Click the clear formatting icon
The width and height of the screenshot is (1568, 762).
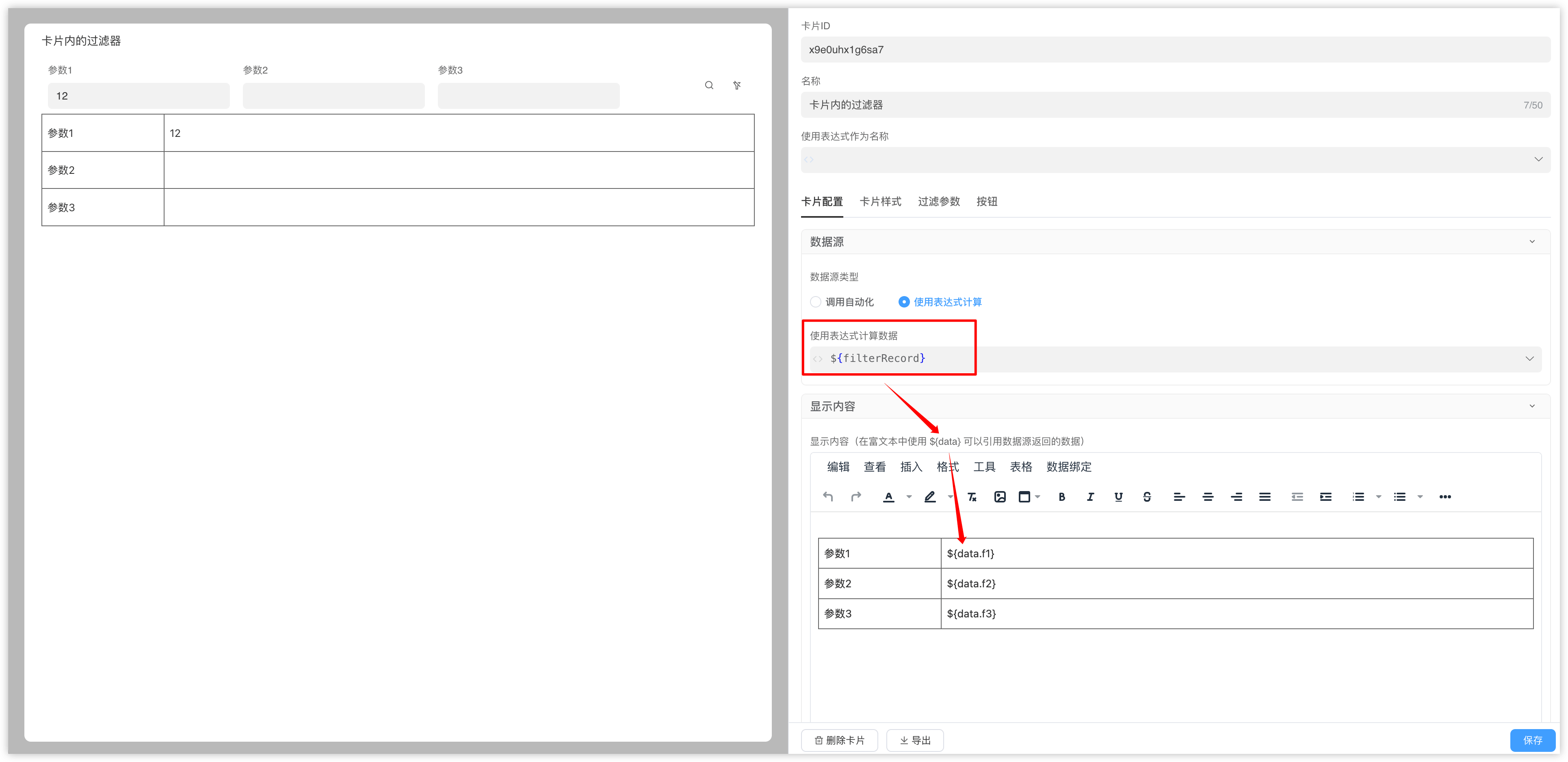[972, 497]
